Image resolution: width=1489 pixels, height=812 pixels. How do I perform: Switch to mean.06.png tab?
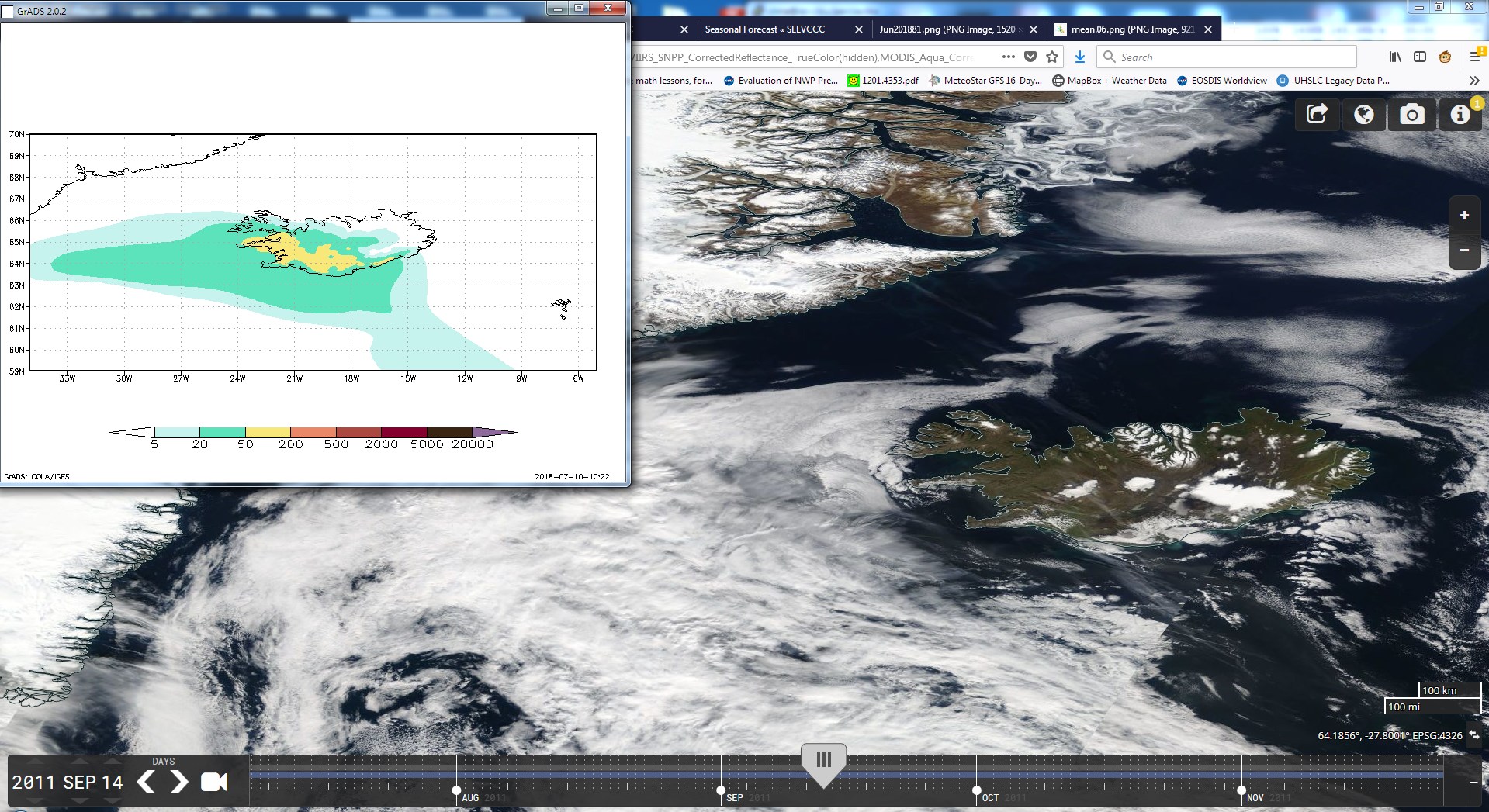coord(1132,29)
